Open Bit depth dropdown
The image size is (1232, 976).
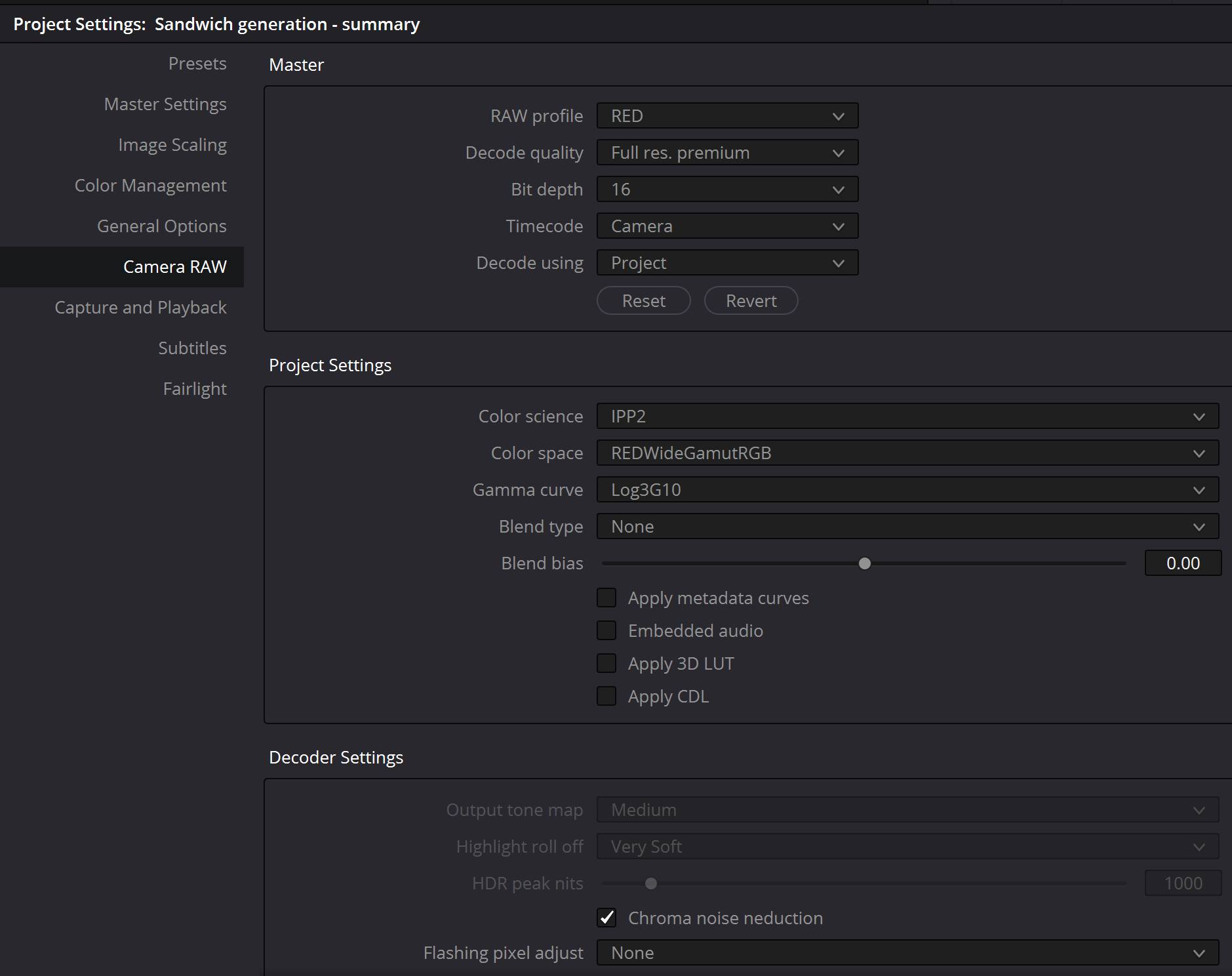[x=727, y=190]
